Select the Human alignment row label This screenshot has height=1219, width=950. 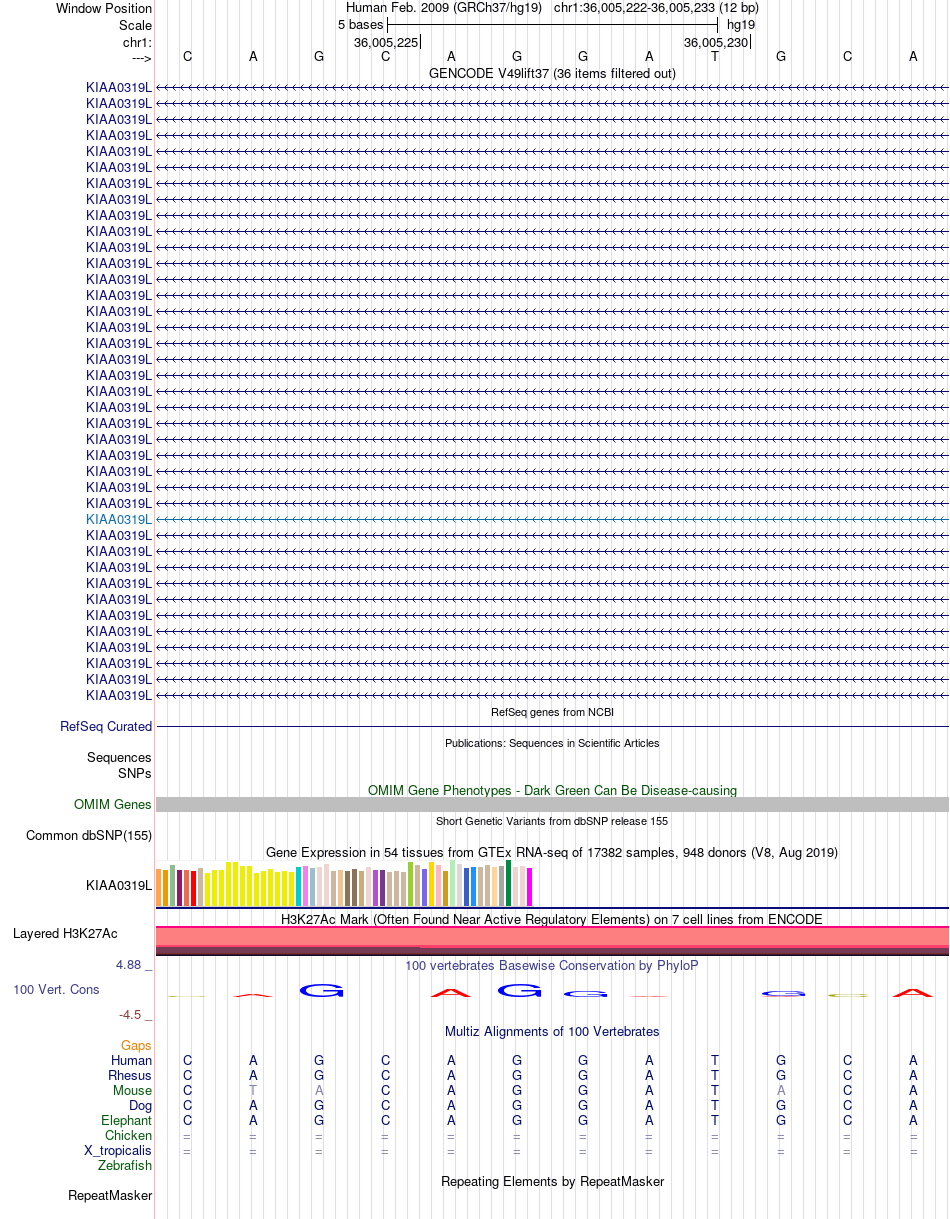pyautogui.click(x=132, y=1061)
